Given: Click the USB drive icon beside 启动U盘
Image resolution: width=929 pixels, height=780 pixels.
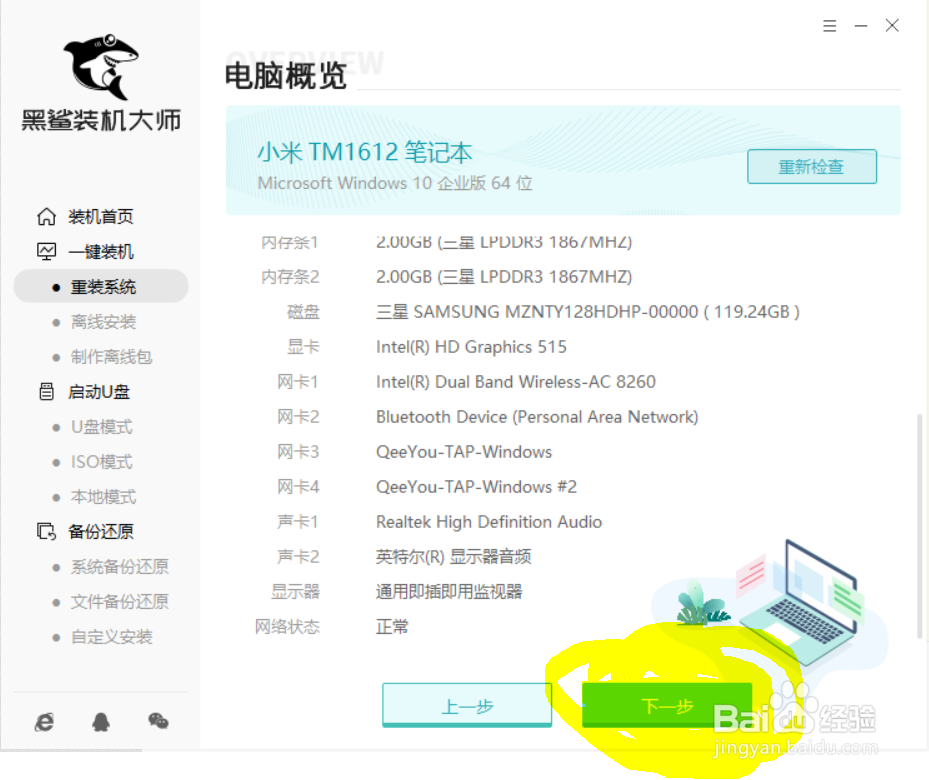Looking at the screenshot, I should pyautogui.click(x=46, y=391).
